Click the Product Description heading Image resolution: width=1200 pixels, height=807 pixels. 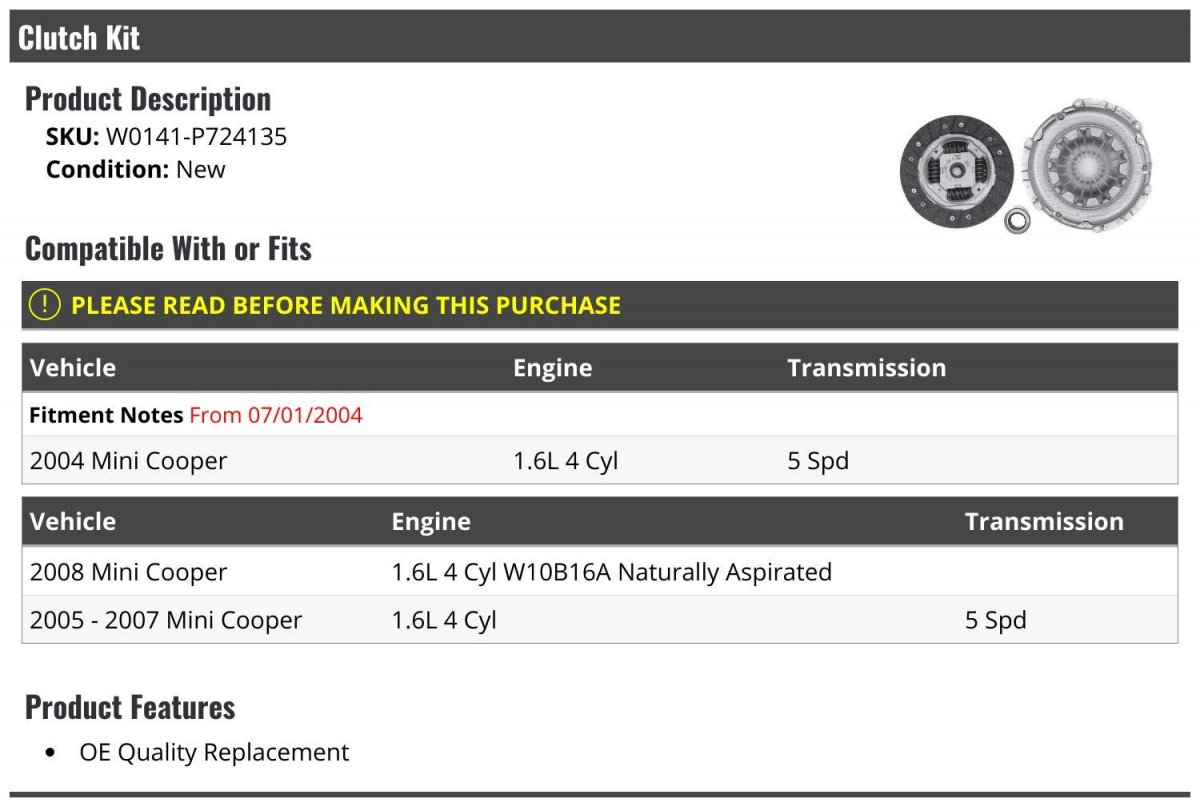tap(148, 99)
